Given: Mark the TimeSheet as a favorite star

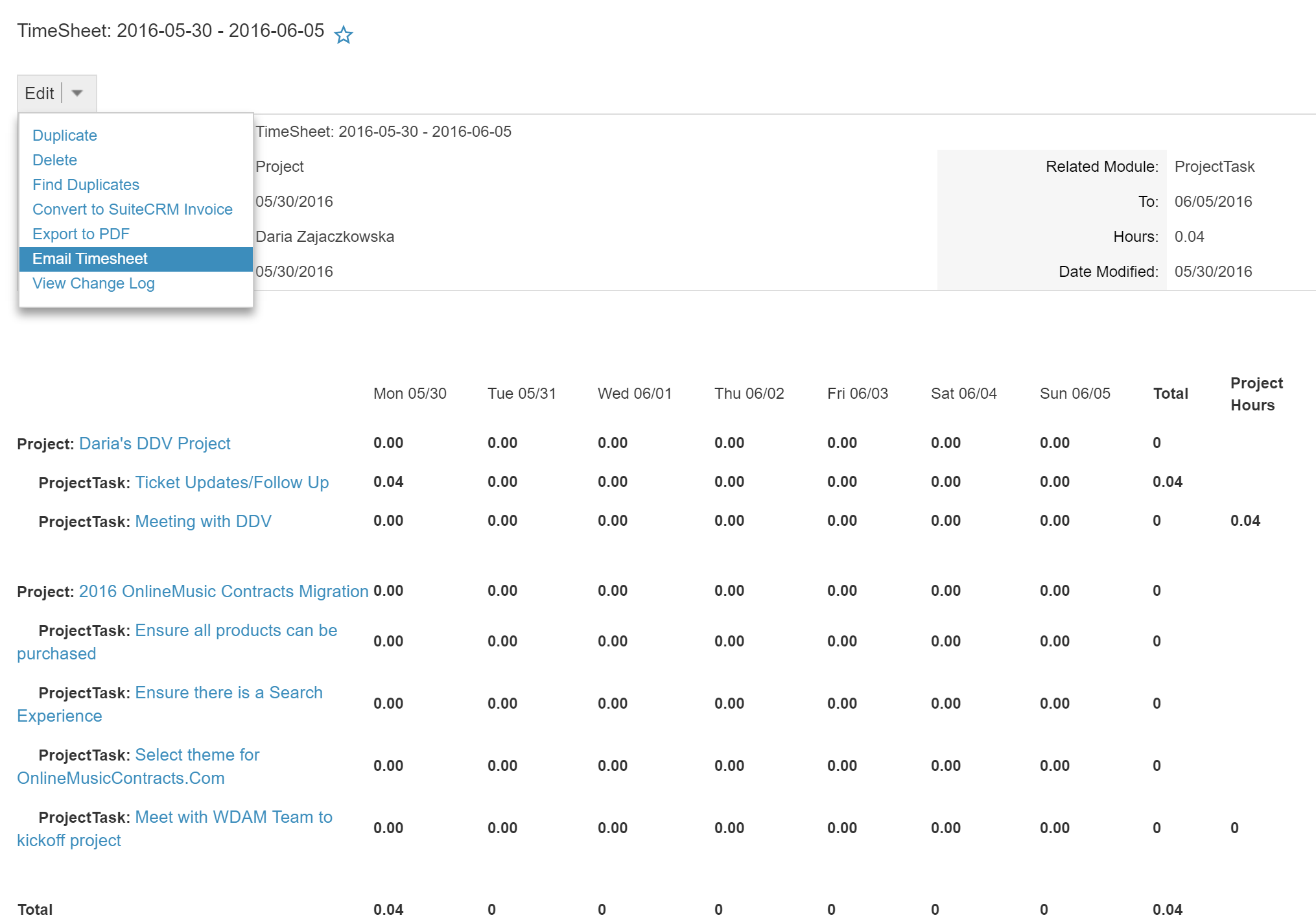Looking at the screenshot, I should coord(343,34).
